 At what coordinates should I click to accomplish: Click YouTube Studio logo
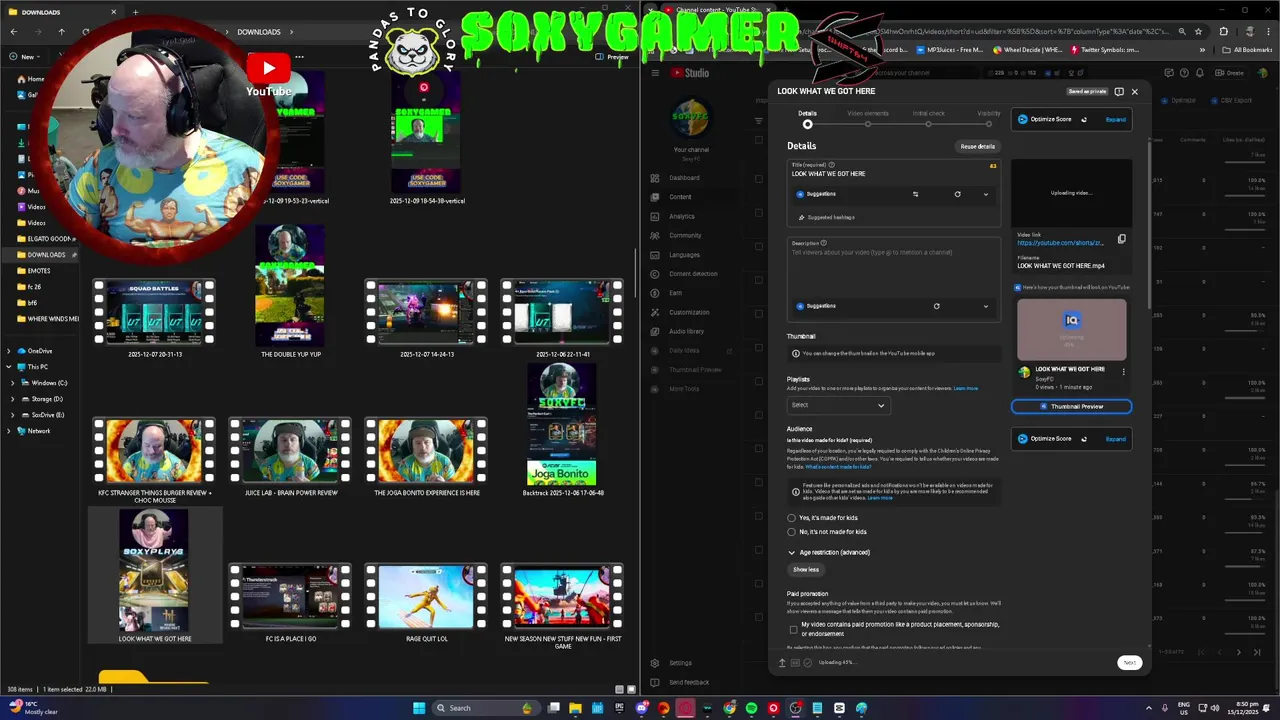(690, 72)
